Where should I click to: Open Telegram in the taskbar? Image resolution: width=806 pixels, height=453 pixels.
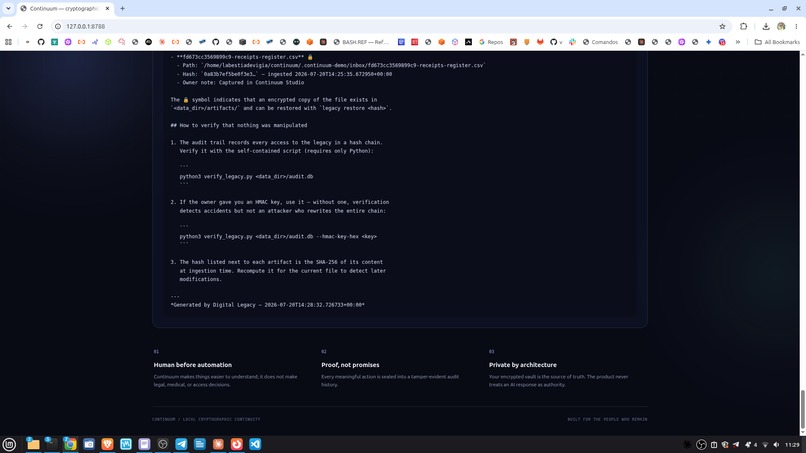pyautogui.click(x=181, y=444)
